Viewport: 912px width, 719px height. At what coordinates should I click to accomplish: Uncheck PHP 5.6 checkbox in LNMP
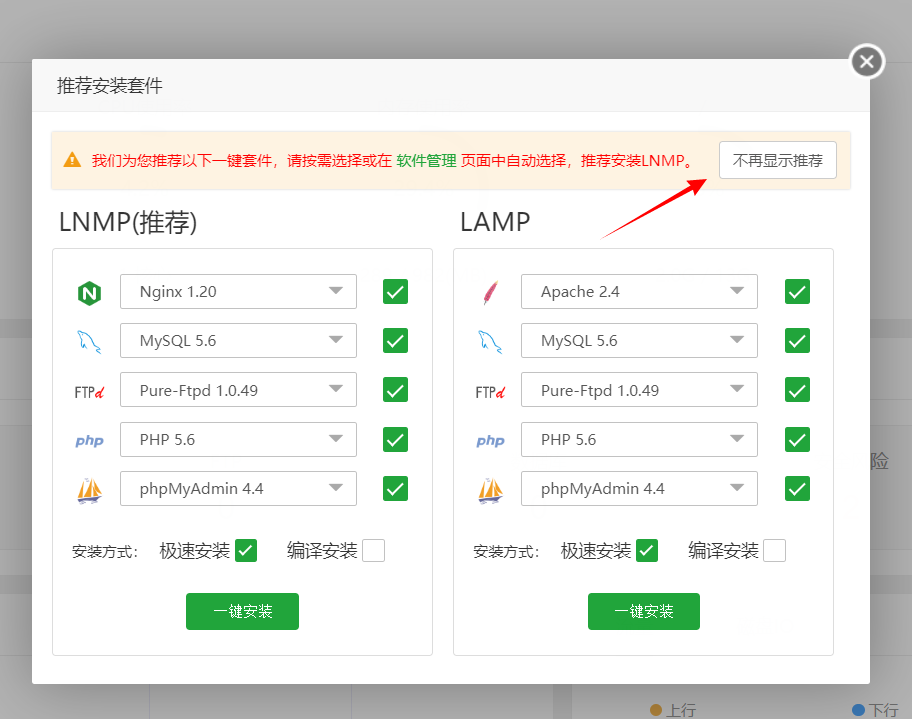click(x=396, y=439)
